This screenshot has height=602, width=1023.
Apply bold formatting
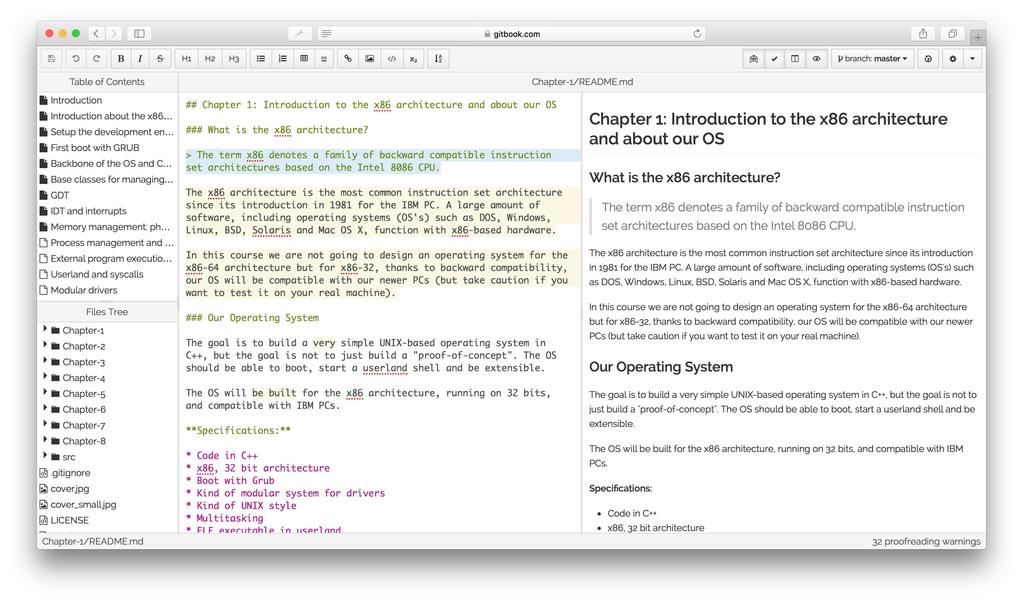coord(121,59)
